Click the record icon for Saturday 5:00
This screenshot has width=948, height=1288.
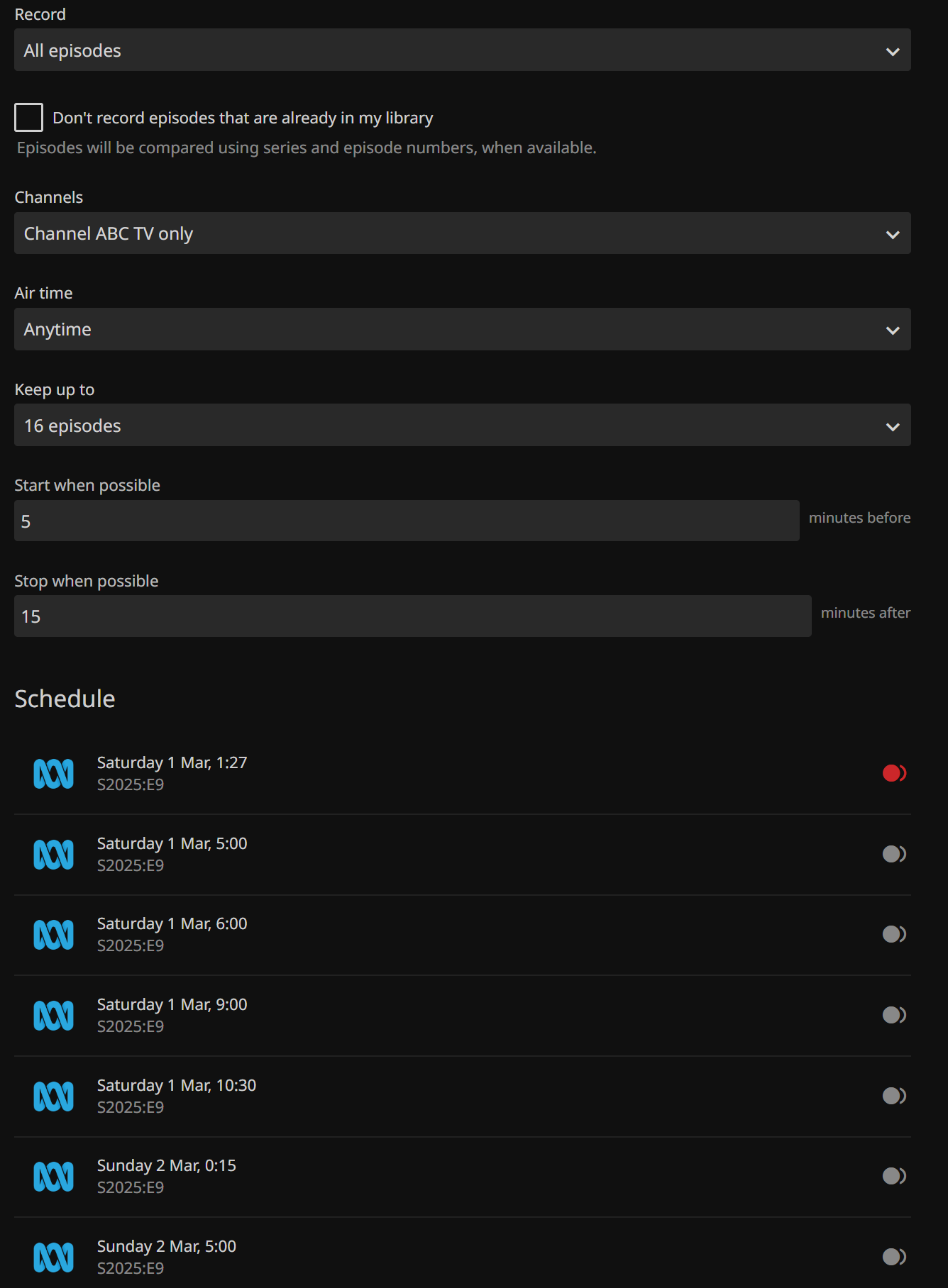pyautogui.click(x=893, y=854)
